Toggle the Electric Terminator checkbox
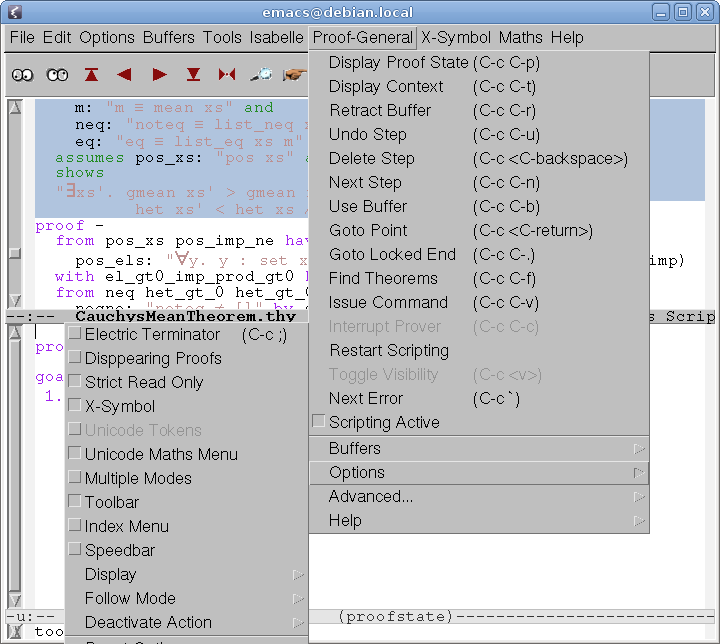 (76, 334)
